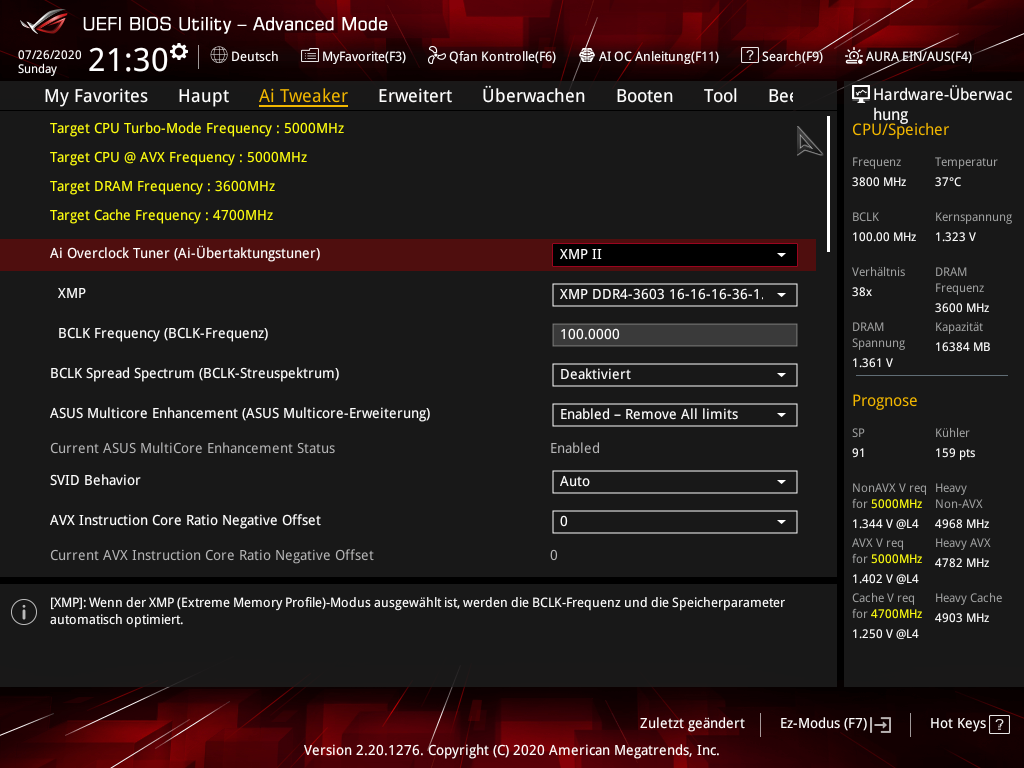Switch to Erweitert tab

click(415, 96)
